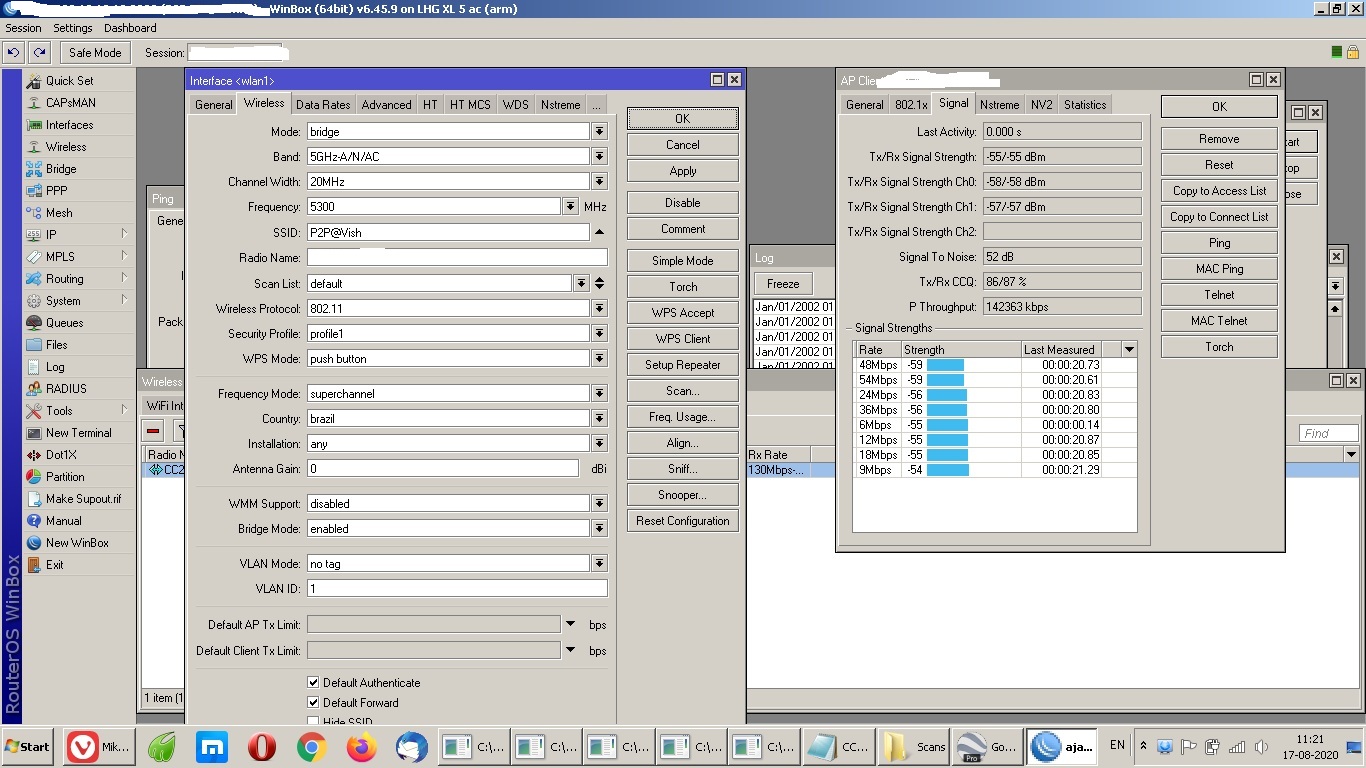Switch to Nstreme tab in wlan1 window
Screen dimensions: 1366x768
(x=560, y=104)
